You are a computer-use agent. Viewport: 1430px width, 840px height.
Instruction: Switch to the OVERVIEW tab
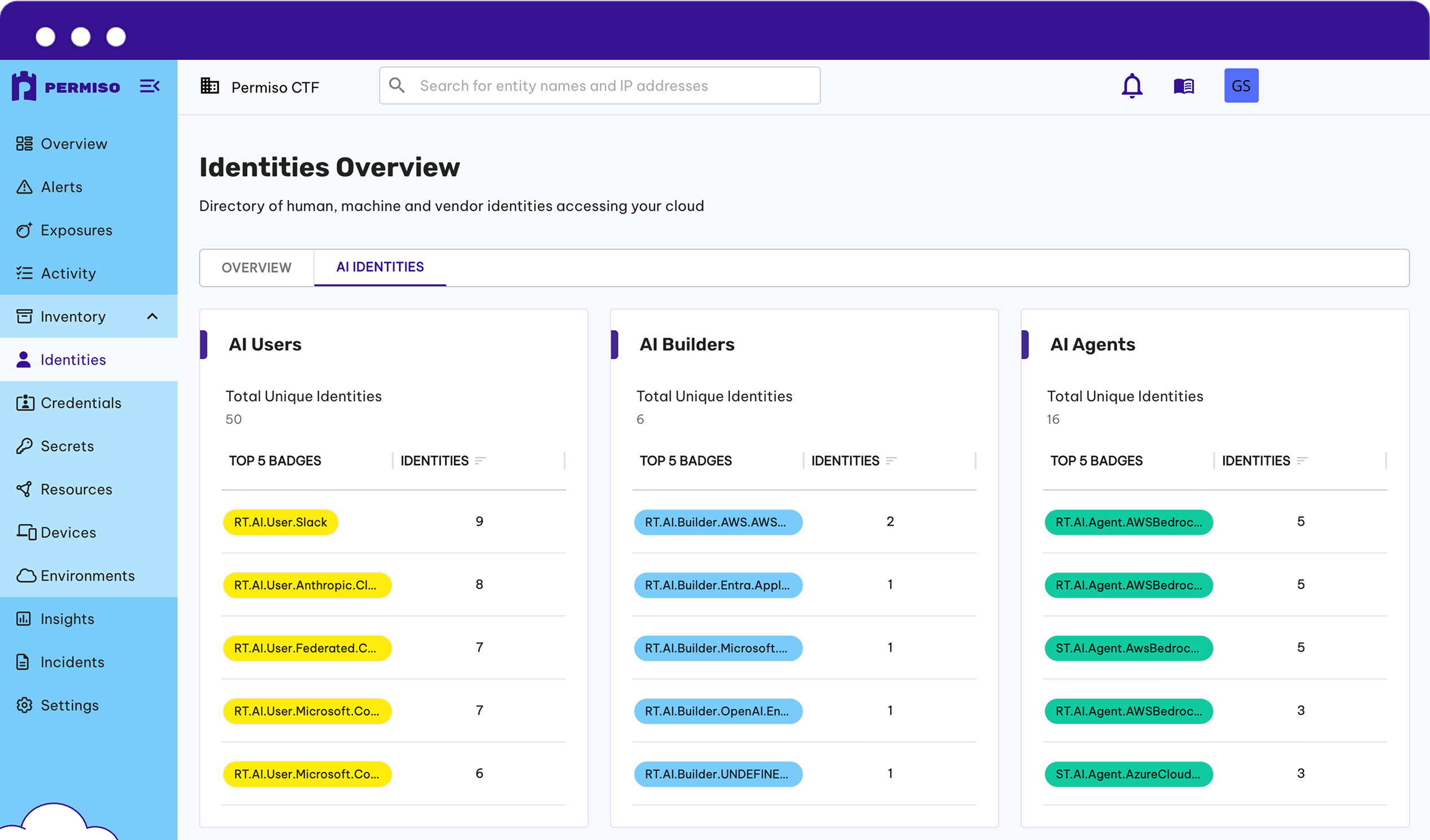pyautogui.click(x=256, y=267)
